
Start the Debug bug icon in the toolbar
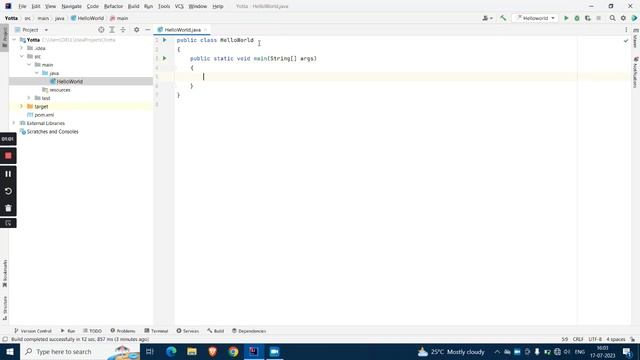pyautogui.click(x=577, y=18)
